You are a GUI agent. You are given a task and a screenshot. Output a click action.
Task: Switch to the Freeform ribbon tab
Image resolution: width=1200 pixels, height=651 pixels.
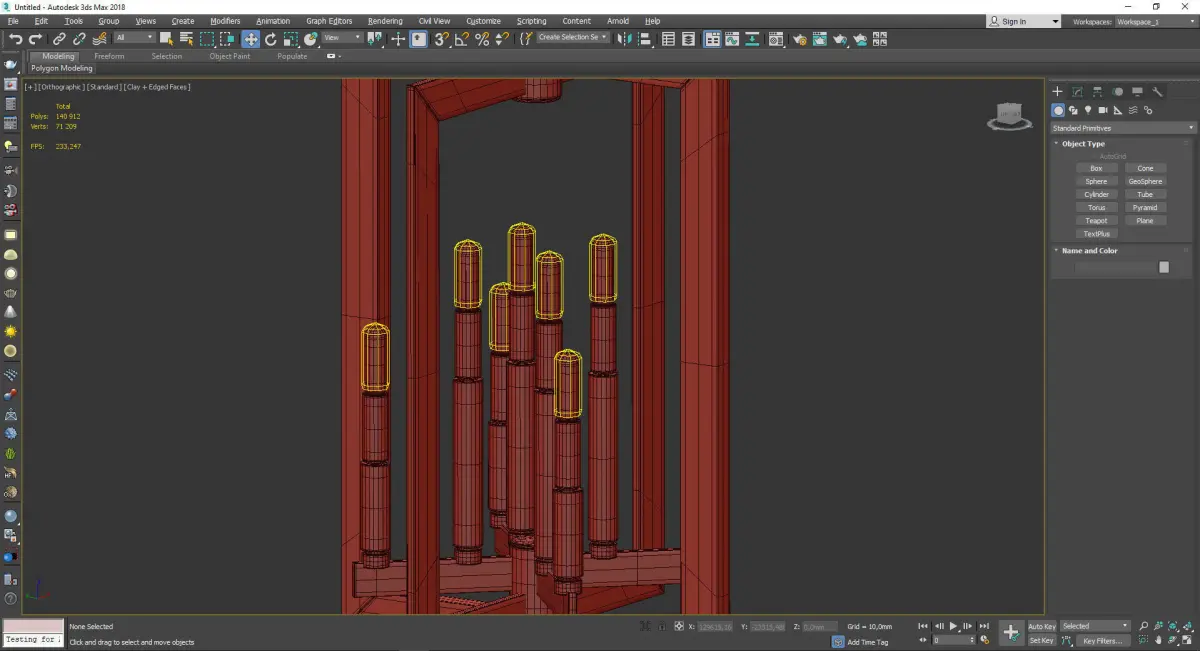pyautogui.click(x=109, y=56)
